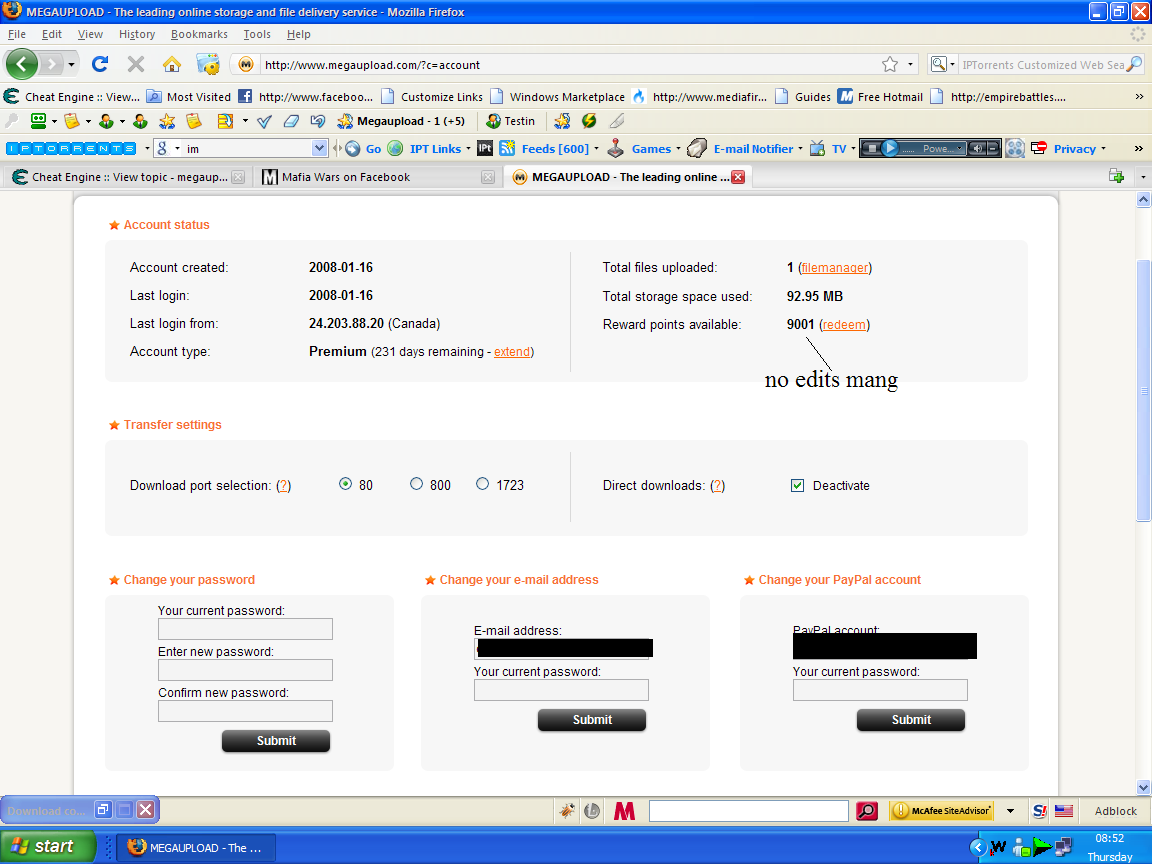Select download port 800
1152x864 pixels.
pyautogui.click(x=417, y=484)
